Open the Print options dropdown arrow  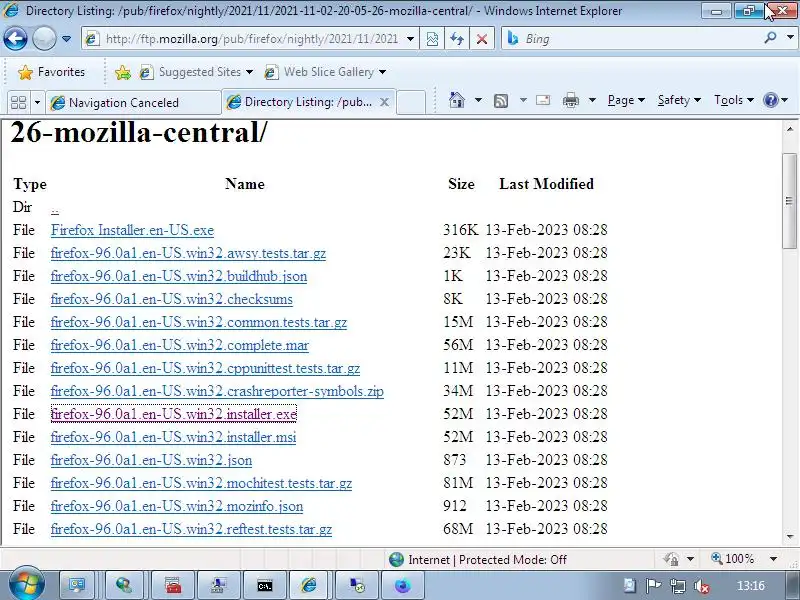592,100
